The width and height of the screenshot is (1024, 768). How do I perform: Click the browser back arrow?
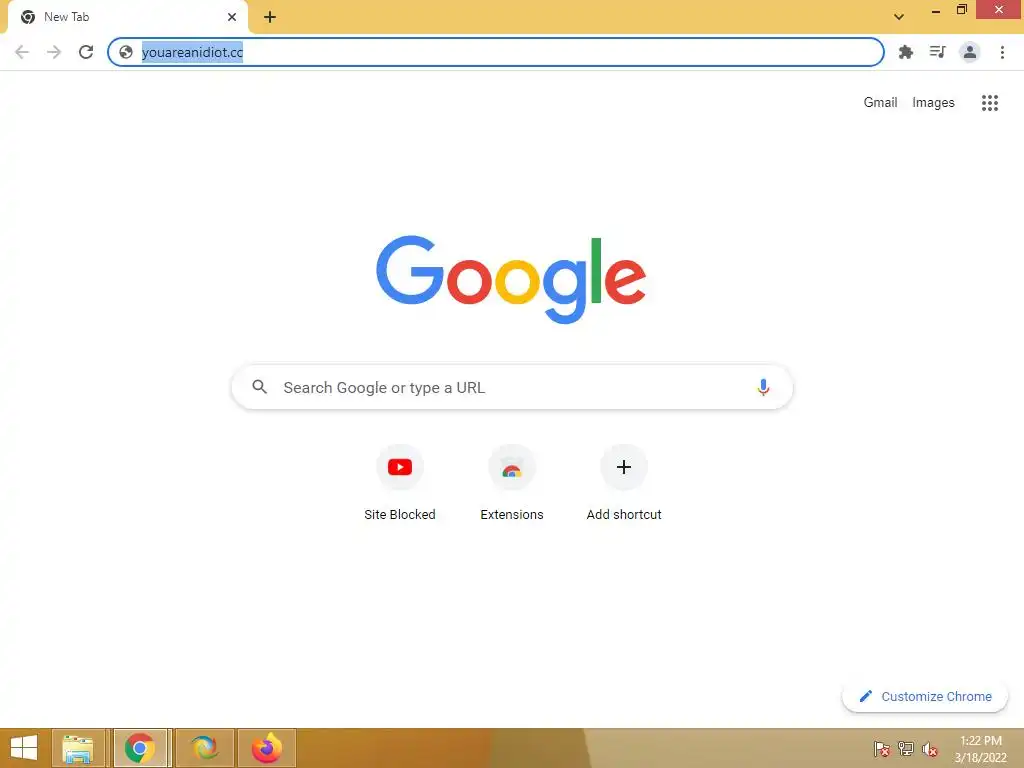22,52
